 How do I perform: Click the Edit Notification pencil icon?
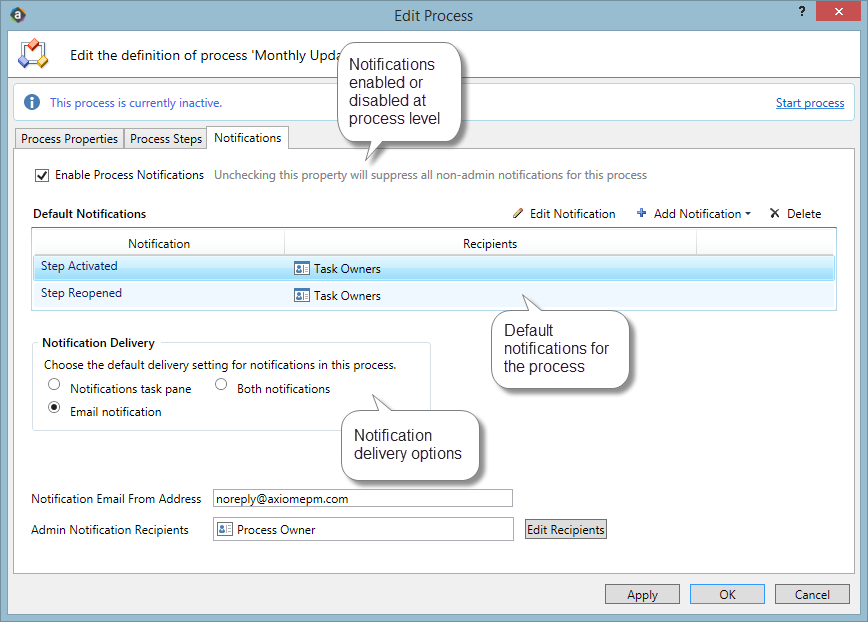tap(518, 213)
